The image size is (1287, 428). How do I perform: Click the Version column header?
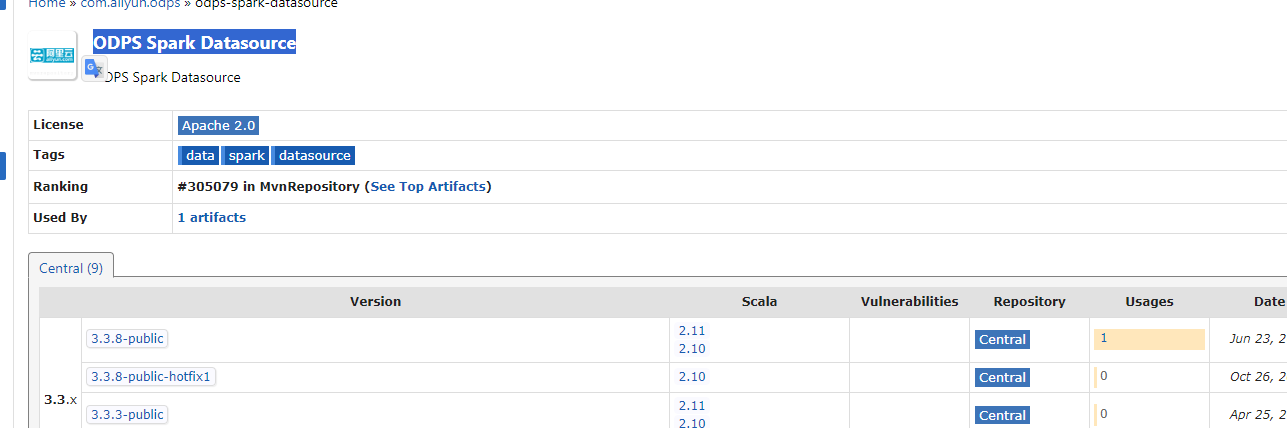tap(375, 302)
